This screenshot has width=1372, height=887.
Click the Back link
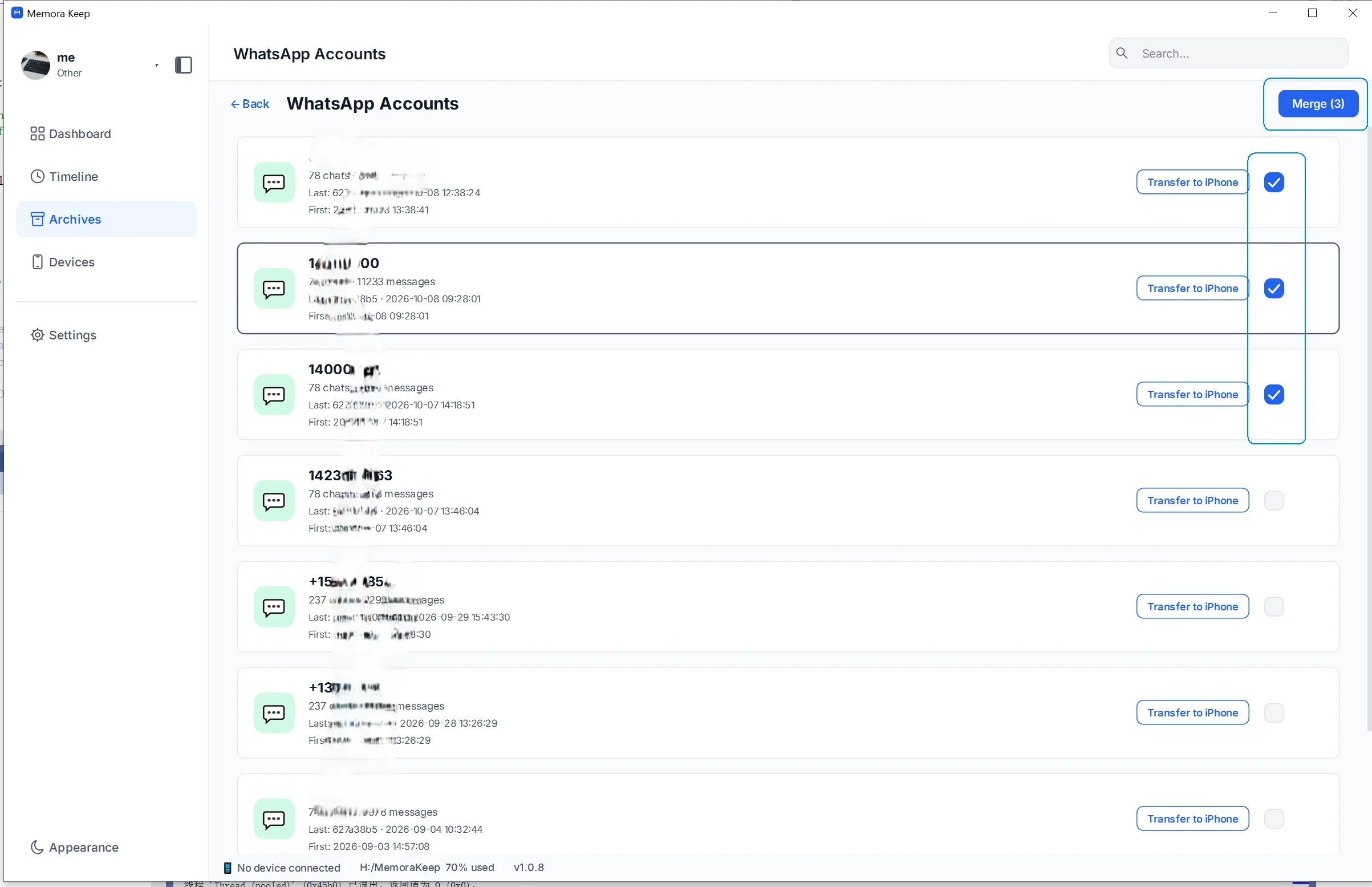250,104
